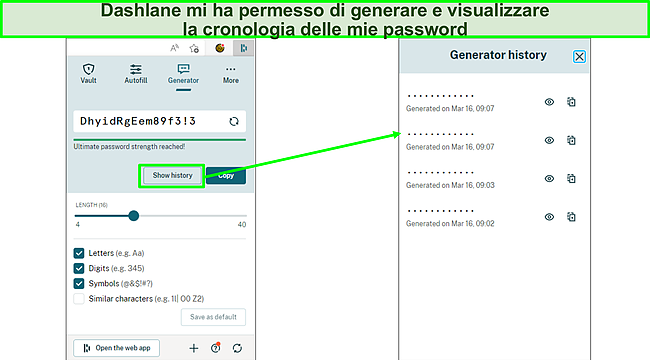Click the Show history button
Image resolution: width=650 pixels, height=360 pixels.
pyautogui.click(x=172, y=175)
